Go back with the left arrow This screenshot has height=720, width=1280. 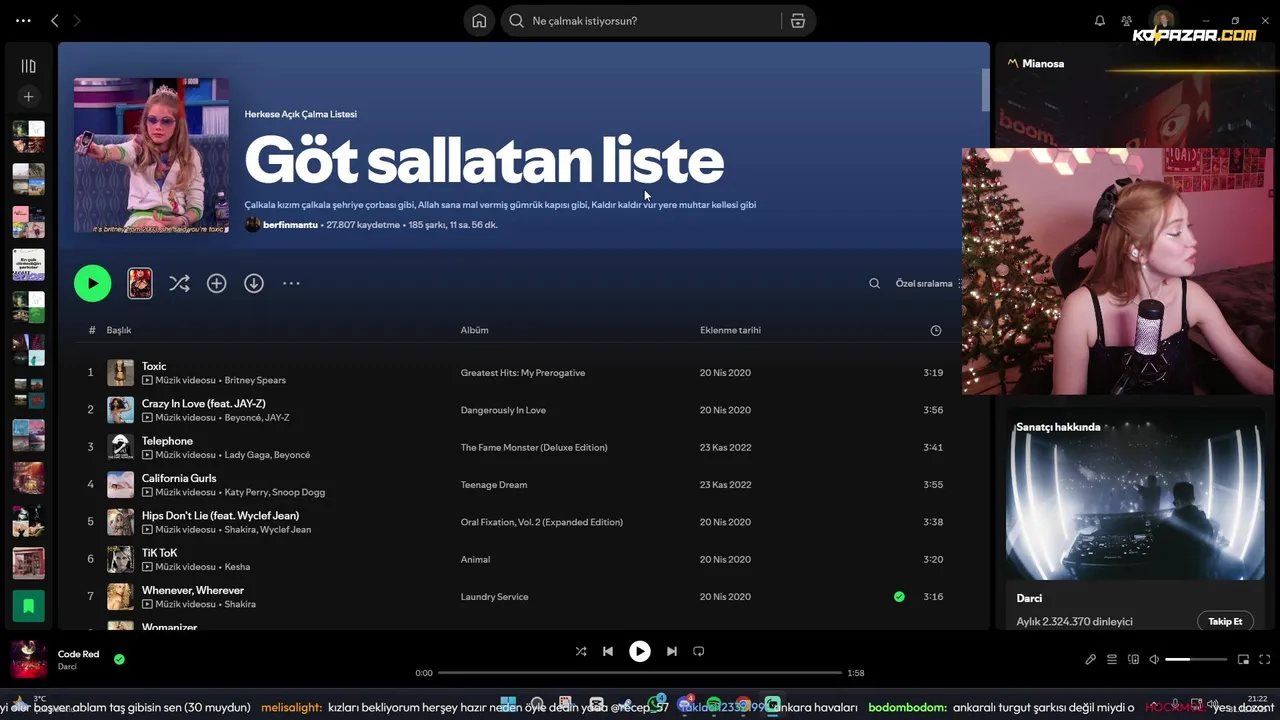coord(55,21)
